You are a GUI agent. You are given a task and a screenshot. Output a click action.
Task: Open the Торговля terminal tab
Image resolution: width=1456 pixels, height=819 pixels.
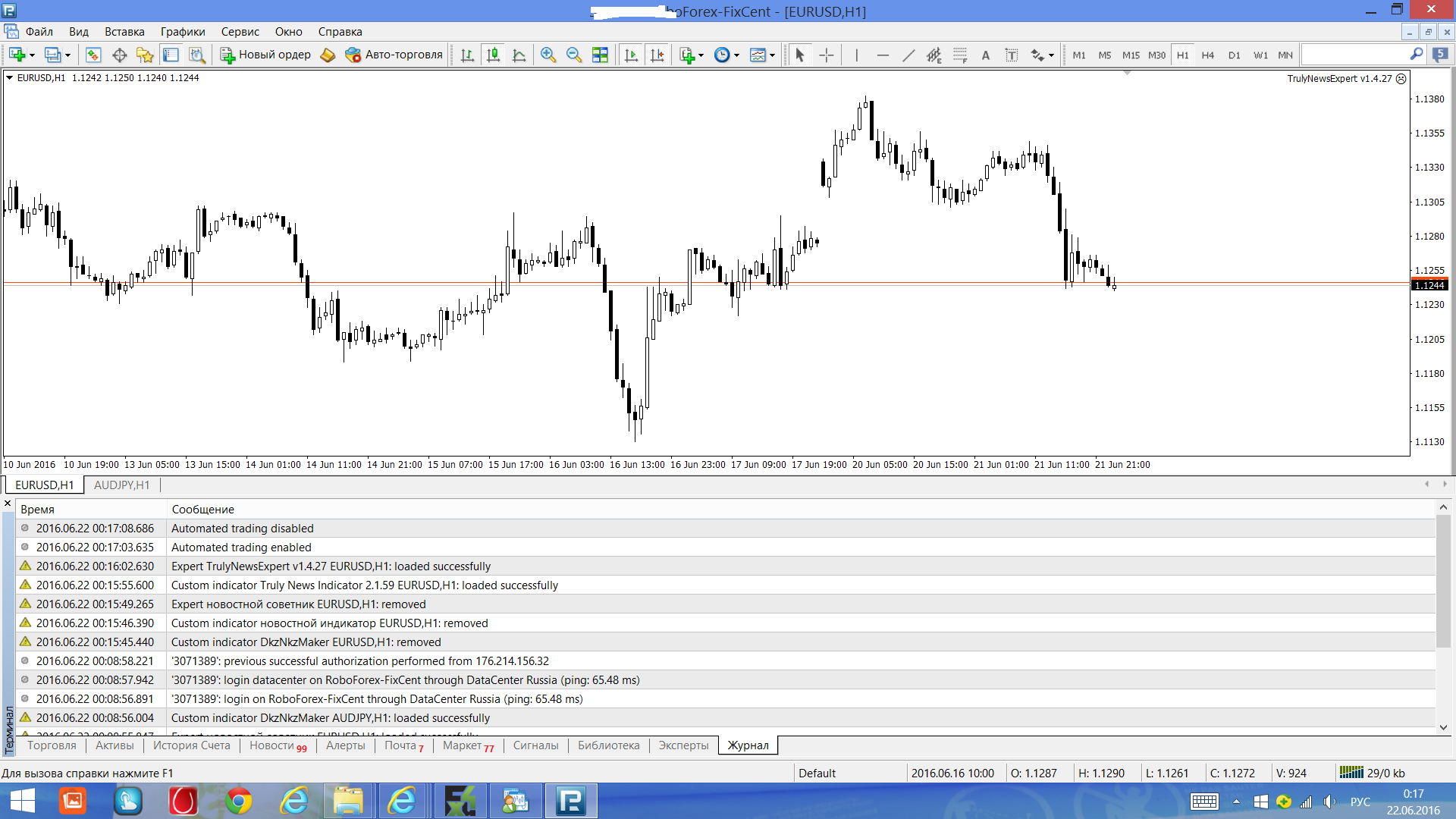pos(52,745)
